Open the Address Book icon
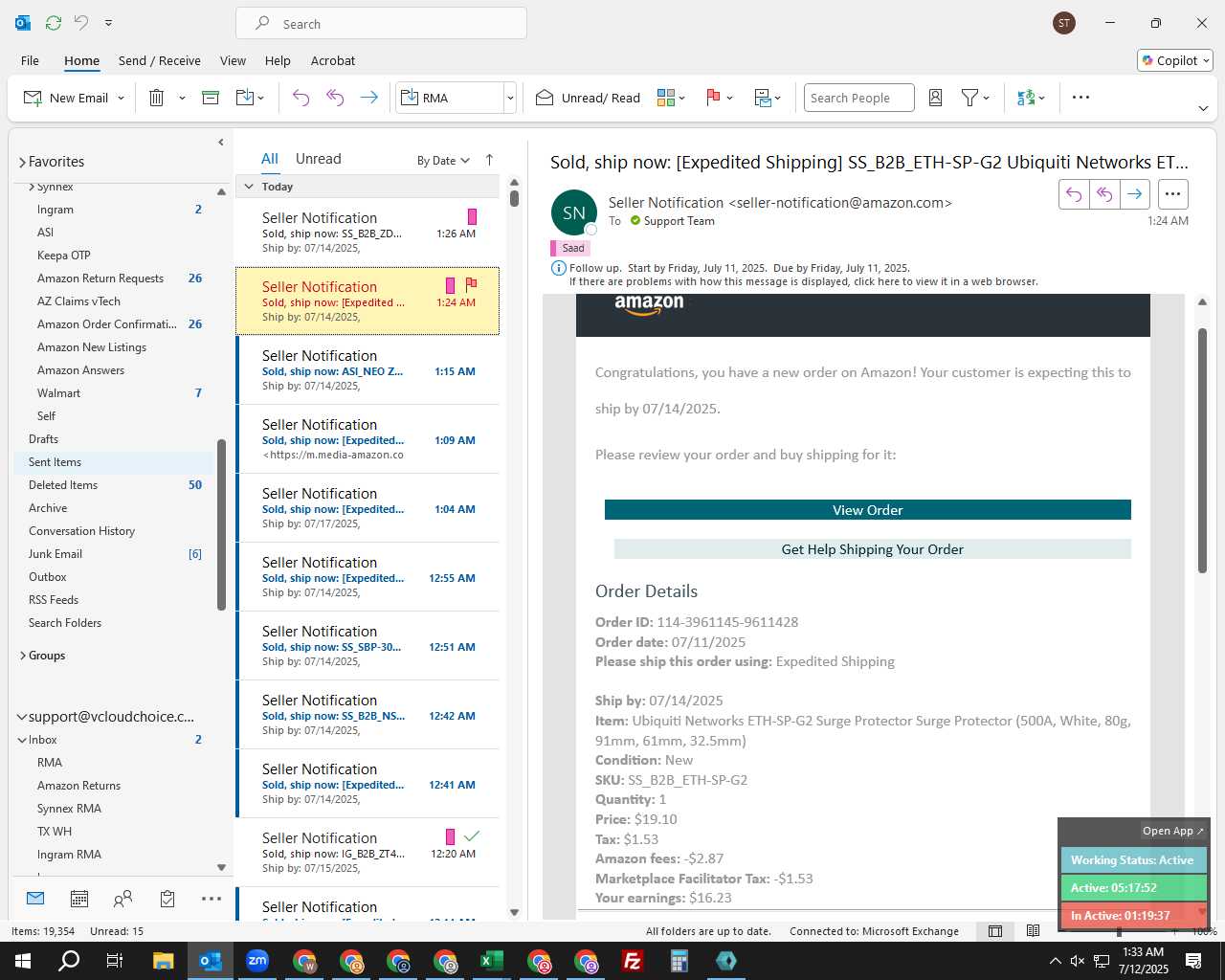This screenshot has width=1225, height=980. 936,98
